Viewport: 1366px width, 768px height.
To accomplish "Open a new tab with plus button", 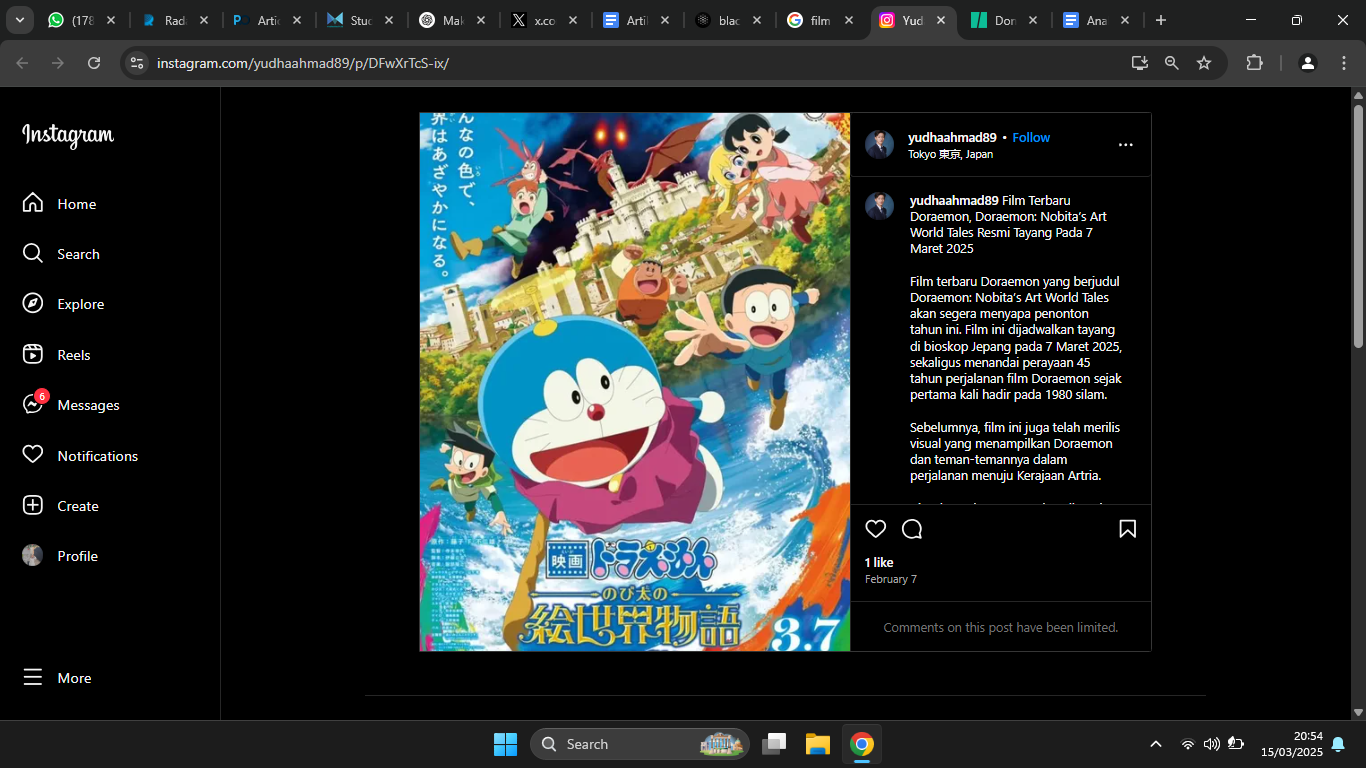I will [x=1161, y=20].
